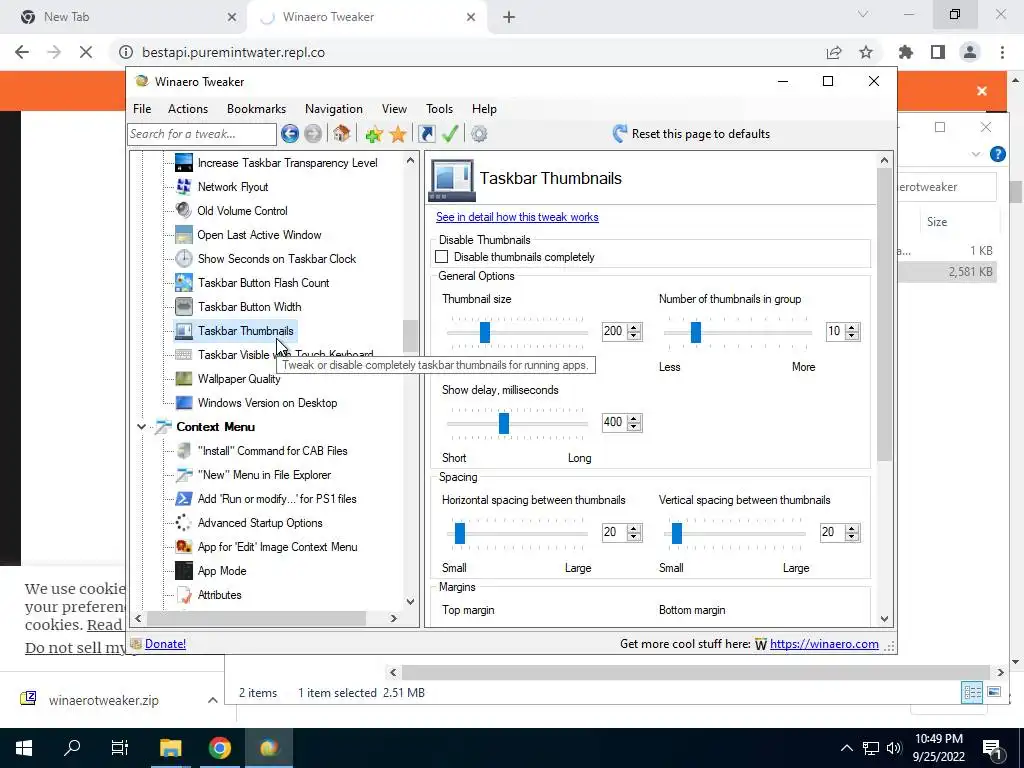Open the https://winaero.com link
The height and width of the screenshot is (768, 1024).
pyautogui.click(x=824, y=644)
